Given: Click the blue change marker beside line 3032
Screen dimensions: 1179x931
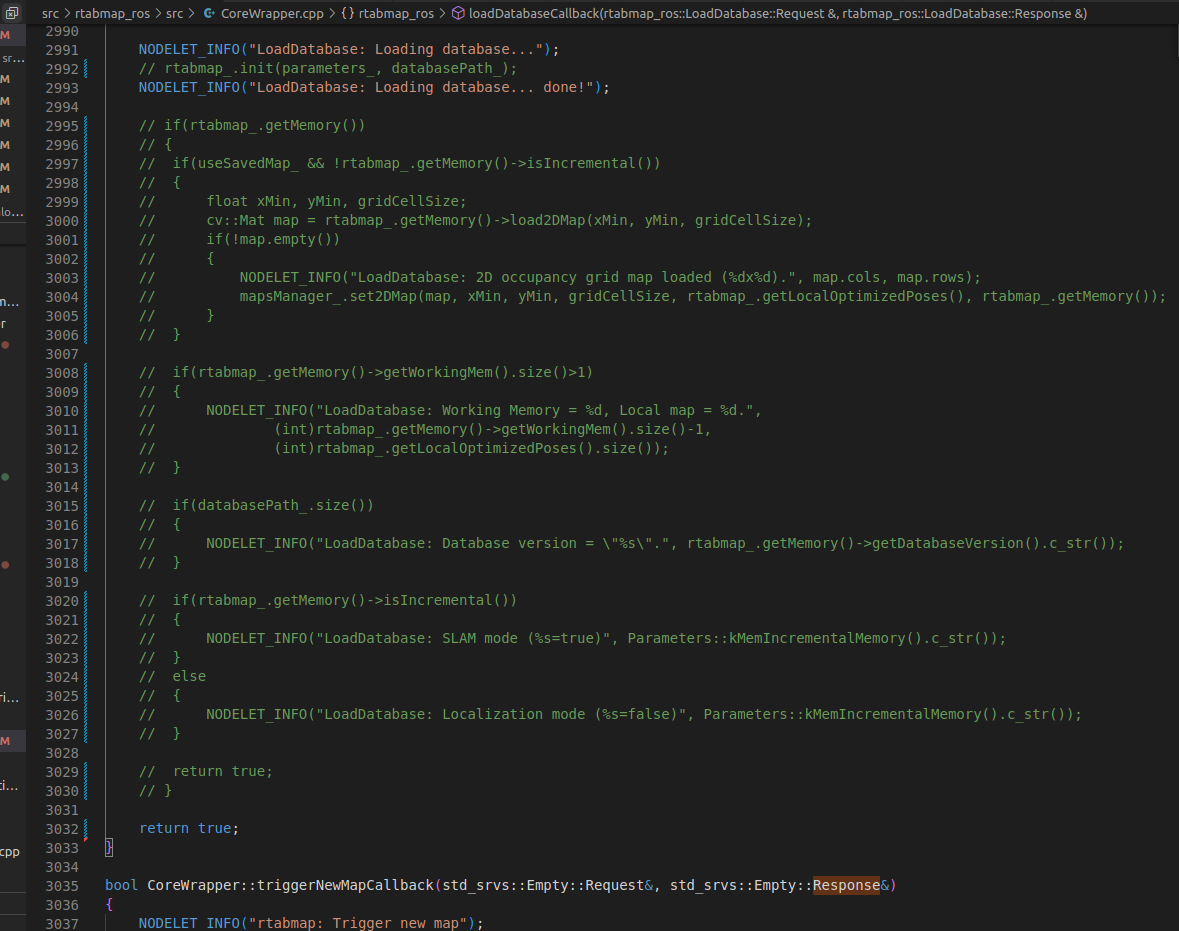Looking at the screenshot, I should (x=87, y=828).
